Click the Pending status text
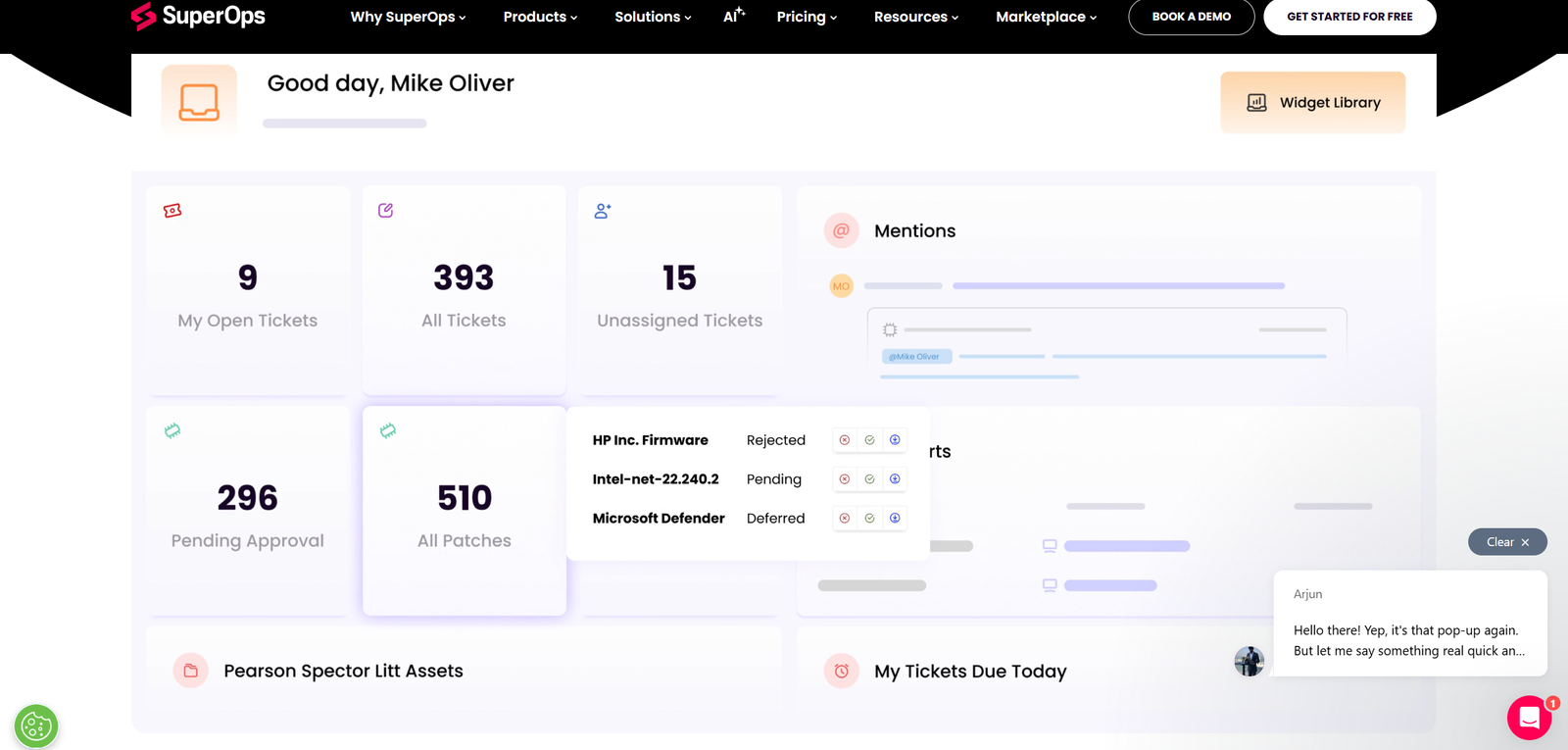The image size is (1568, 750). 774,479
